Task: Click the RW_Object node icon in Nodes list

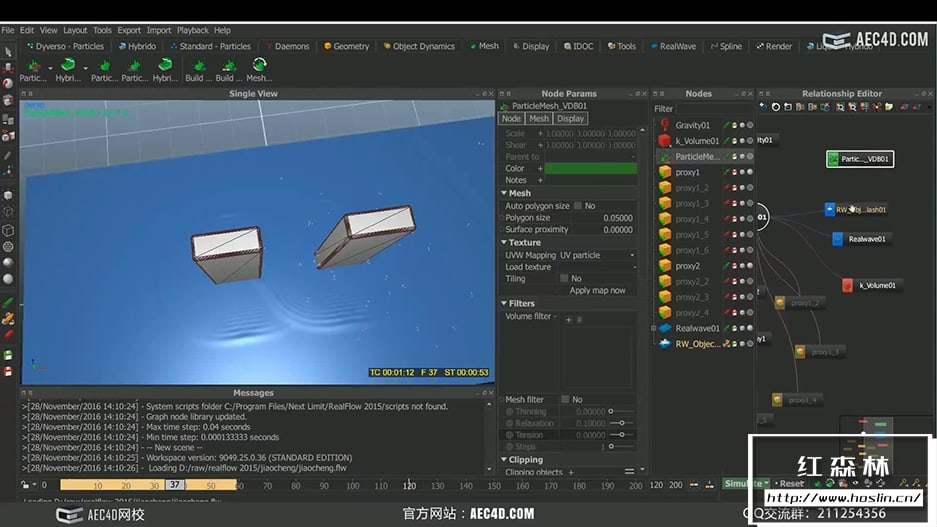Action: 664,344
